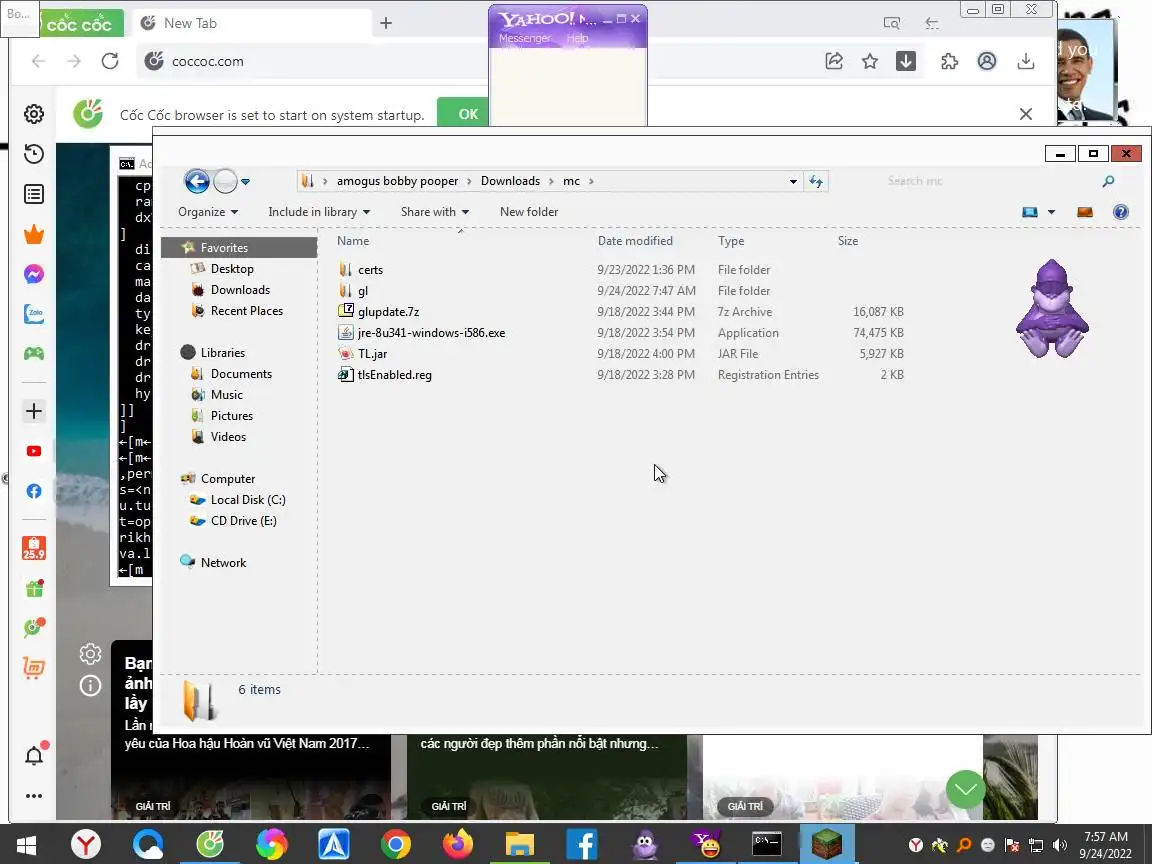
Task: Open more options dots in sidebar
Action: [x=34, y=796]
